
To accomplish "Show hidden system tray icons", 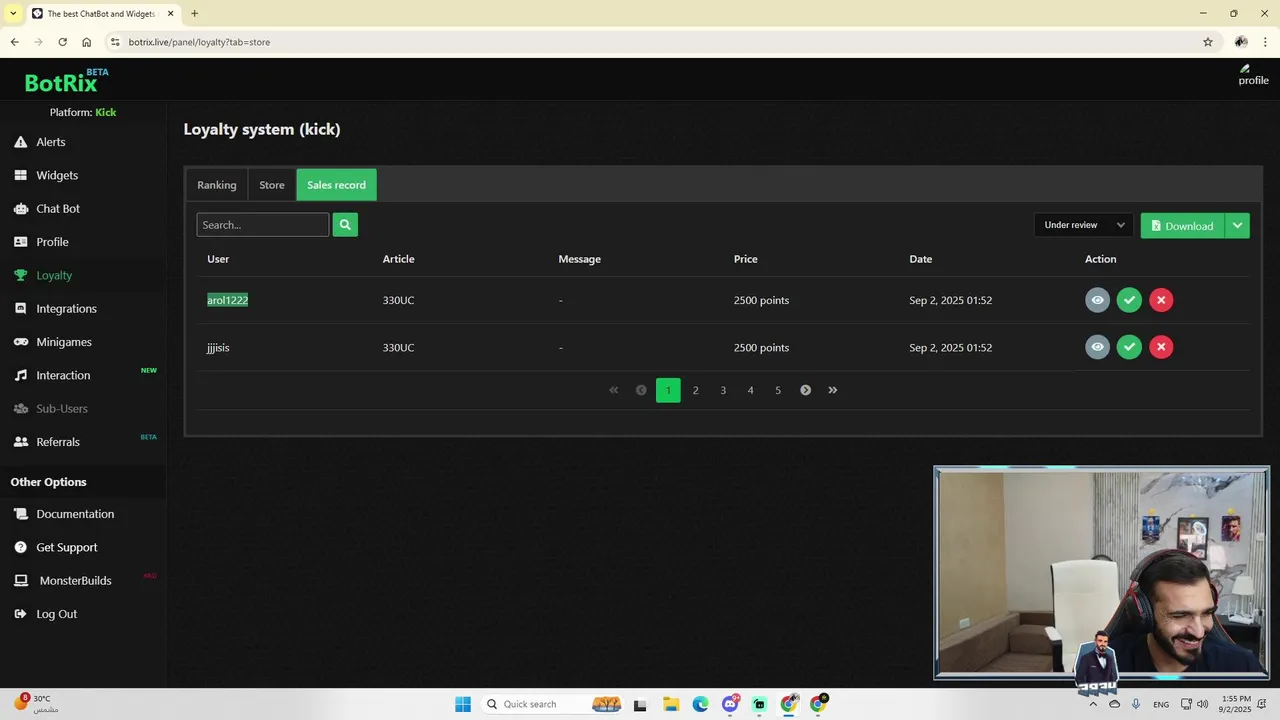I will click(x=1092, y=704).
